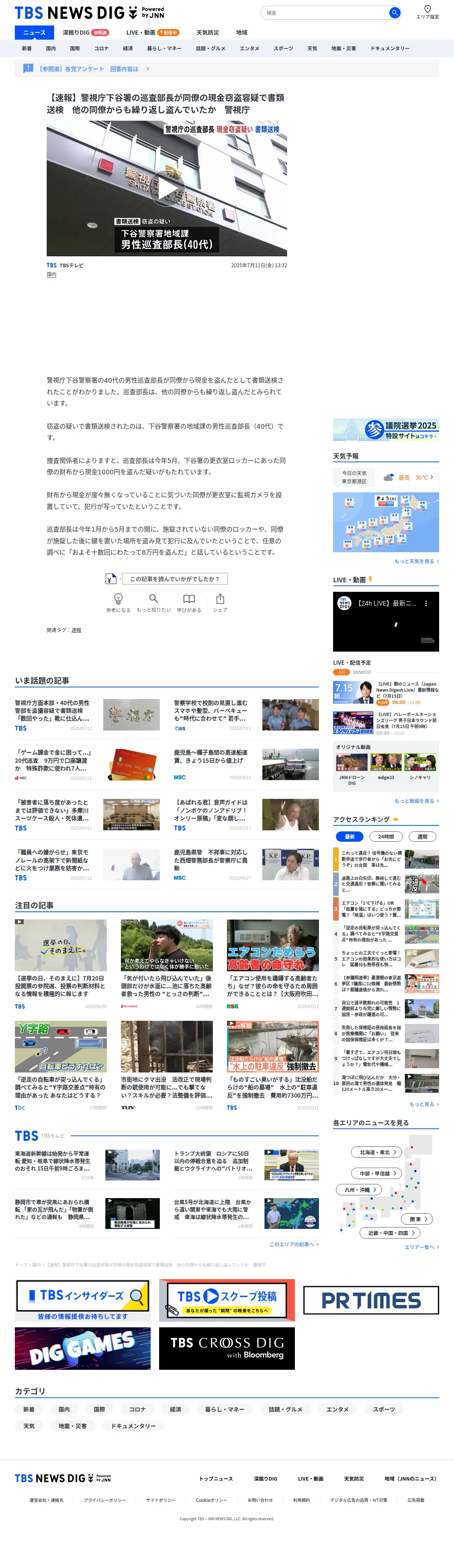Expand the 参院選 各党アンケート notice chevron
The height and width of the screenshot is (1568, 454).
click(x=148, y=69)
